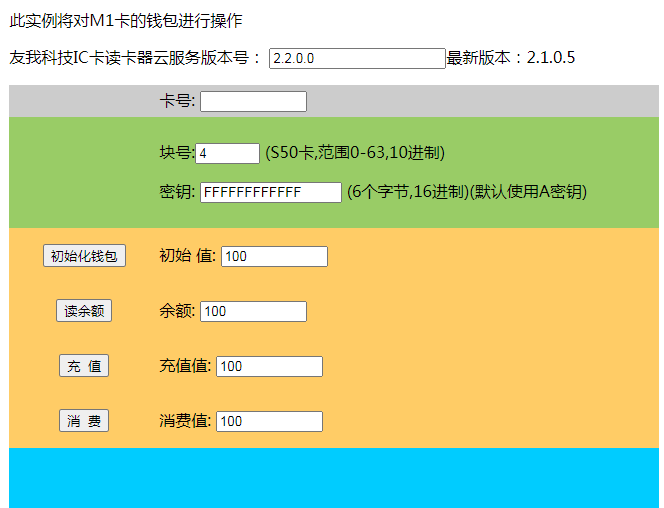664x508 pixels.
Task: Click the 余额 balance input field
Action: click(x=253, y=311)
